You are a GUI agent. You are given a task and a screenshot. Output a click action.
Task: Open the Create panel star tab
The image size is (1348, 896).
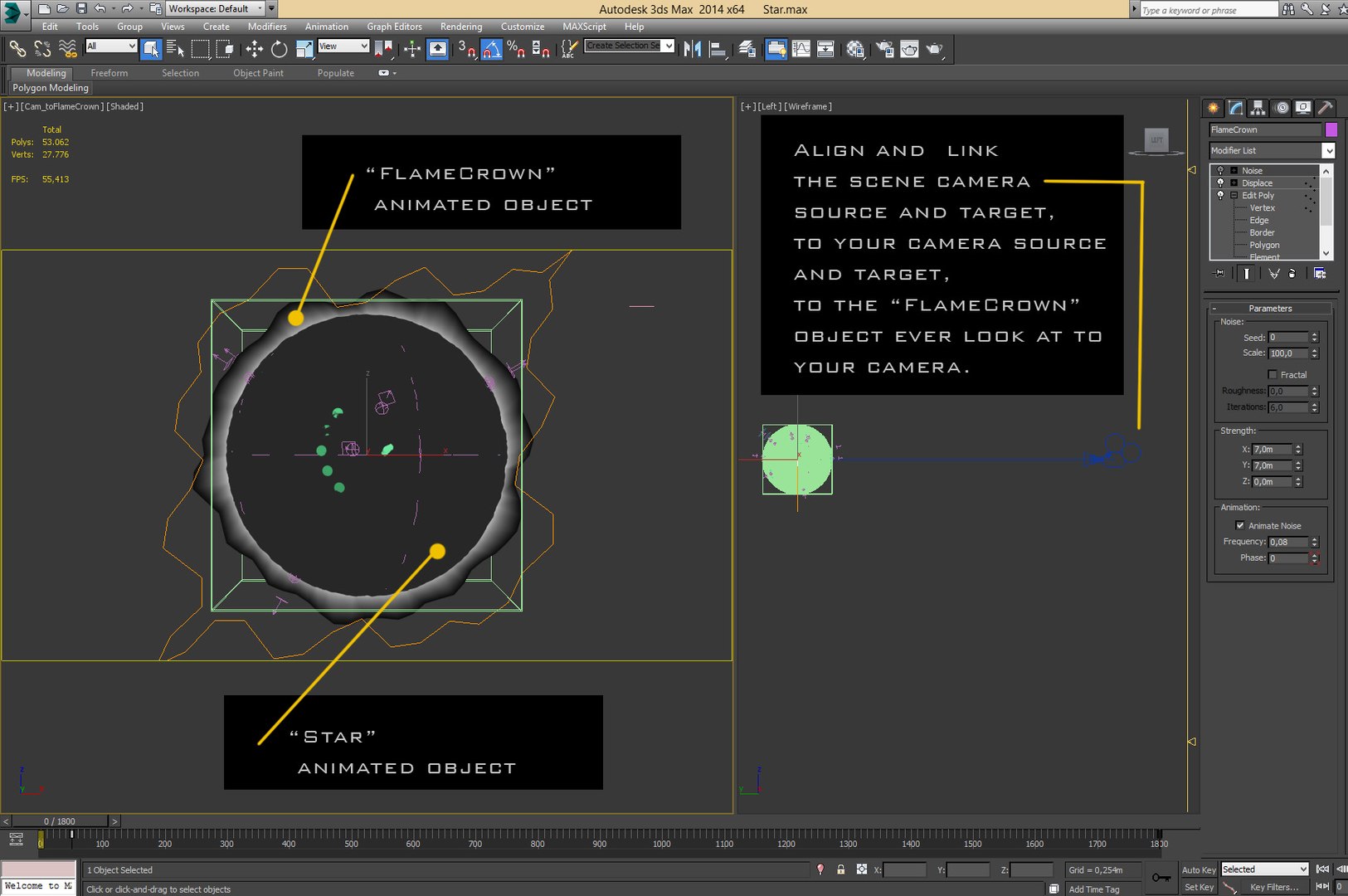1214,108
